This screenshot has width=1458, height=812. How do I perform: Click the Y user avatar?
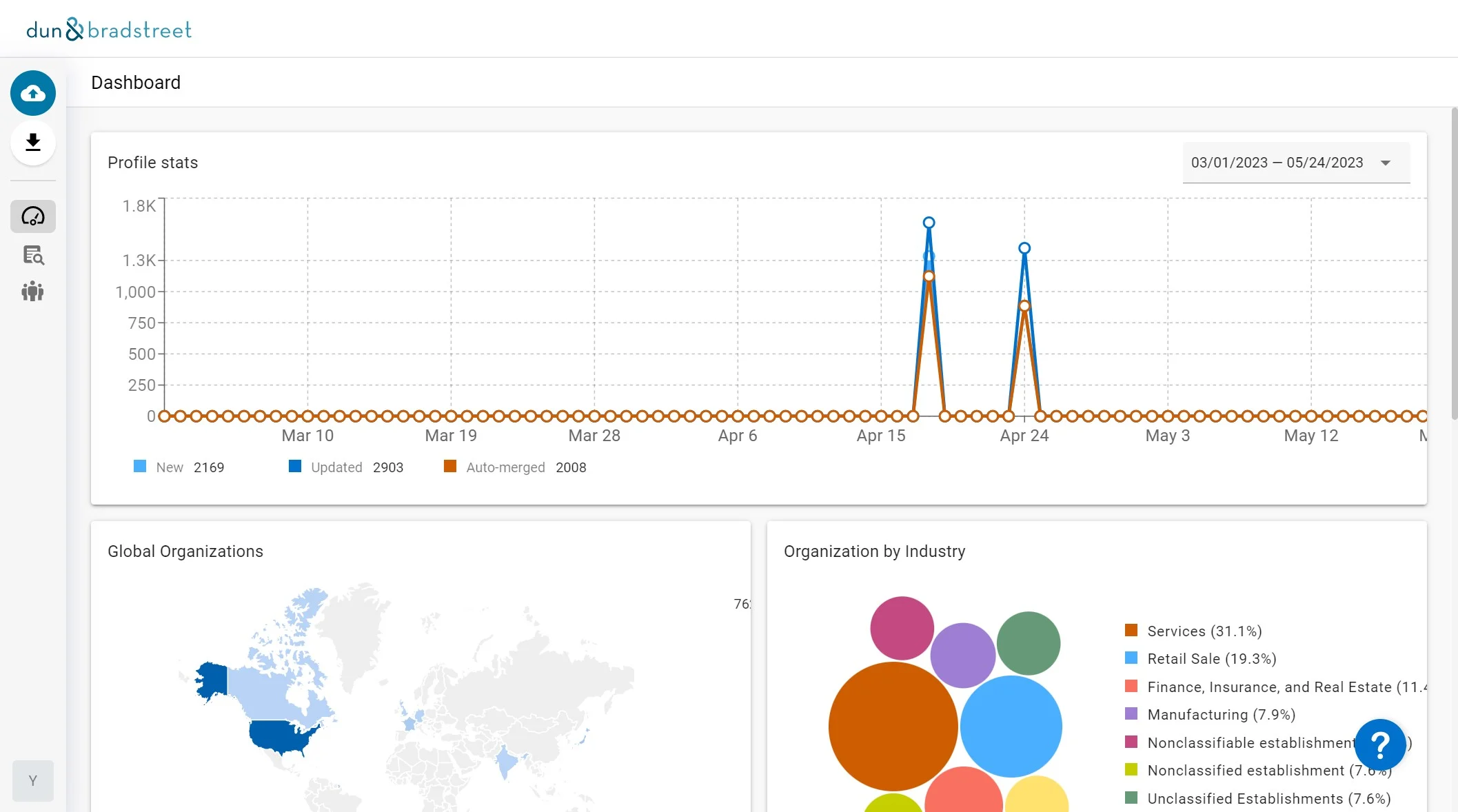click(x=33, y=780)
